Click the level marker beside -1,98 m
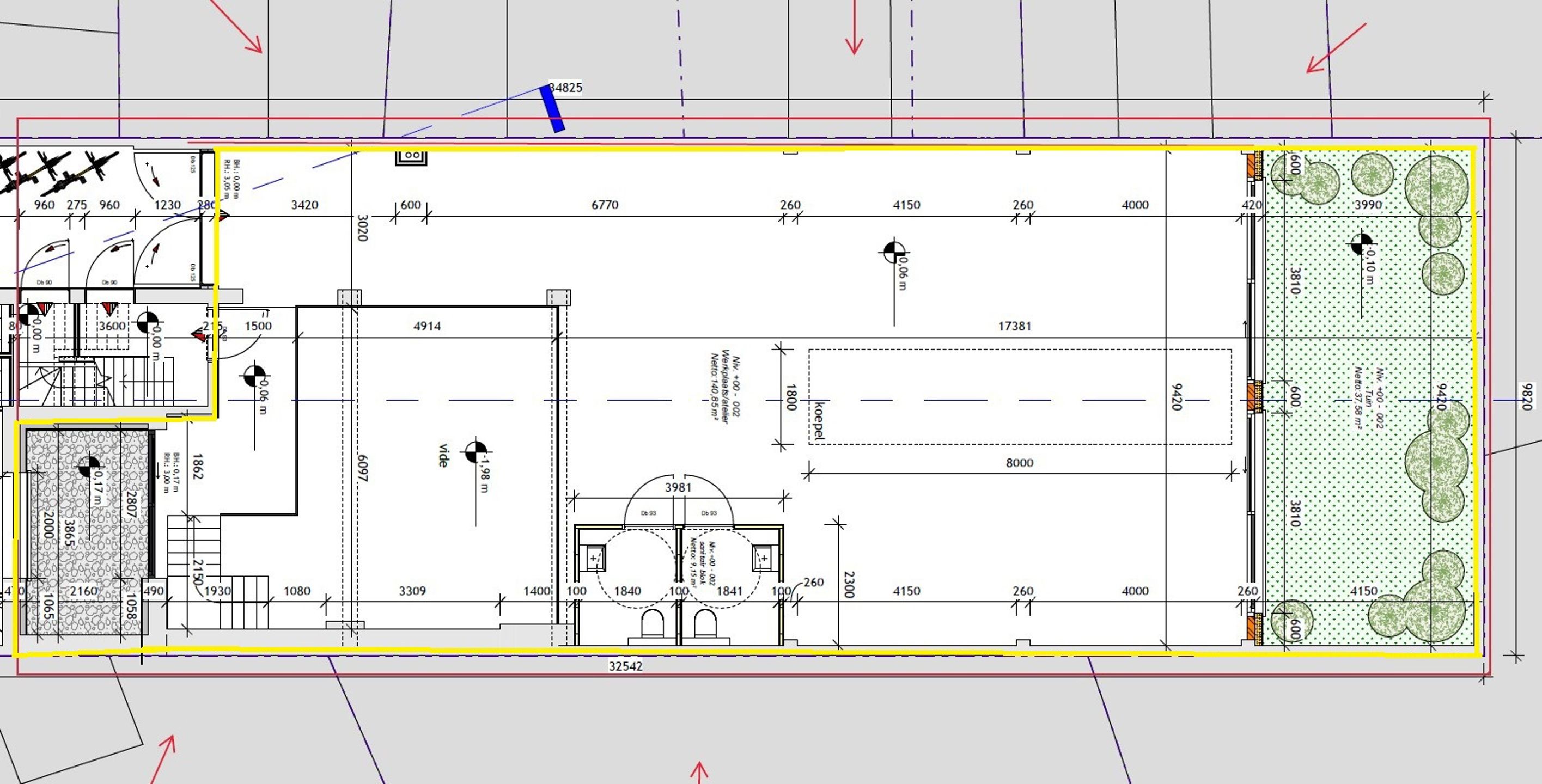This screenshot has width=1542, height=784. click(476, 451)
